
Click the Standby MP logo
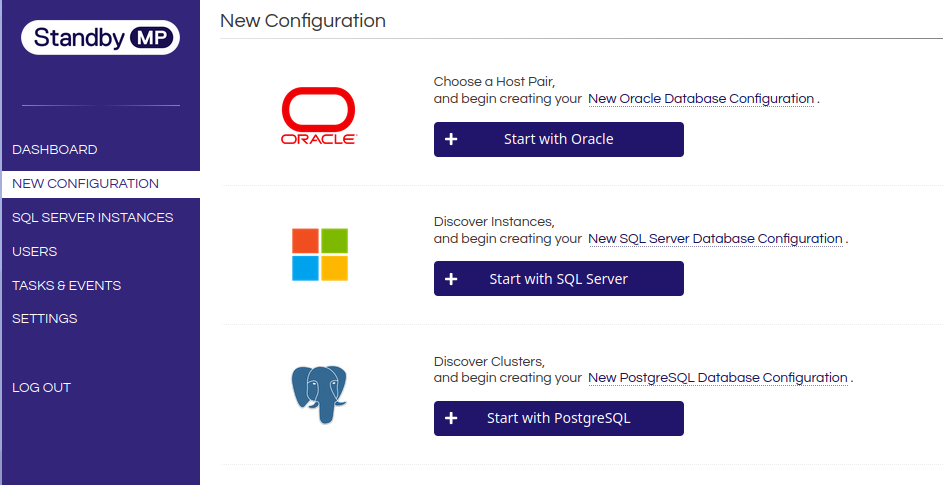click(x=100, y=38)
